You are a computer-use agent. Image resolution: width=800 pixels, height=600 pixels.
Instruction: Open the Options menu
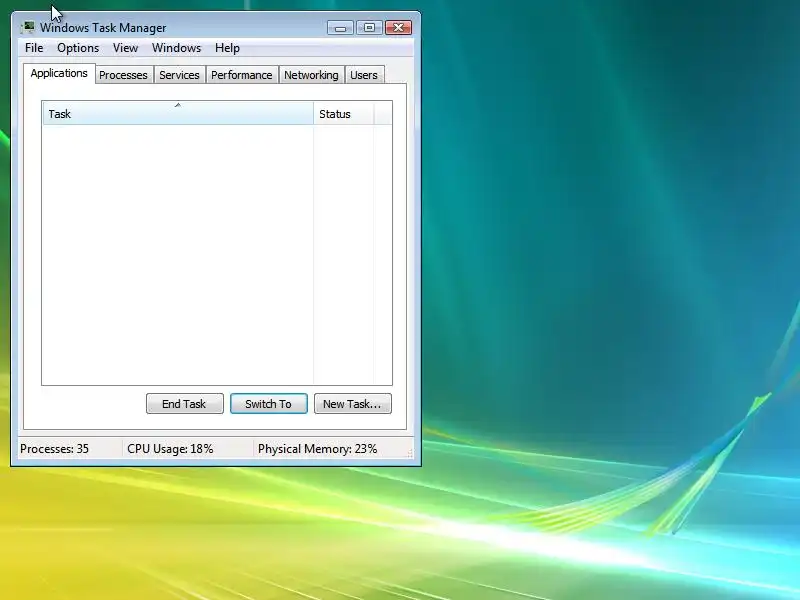click(x=78, y=48)
